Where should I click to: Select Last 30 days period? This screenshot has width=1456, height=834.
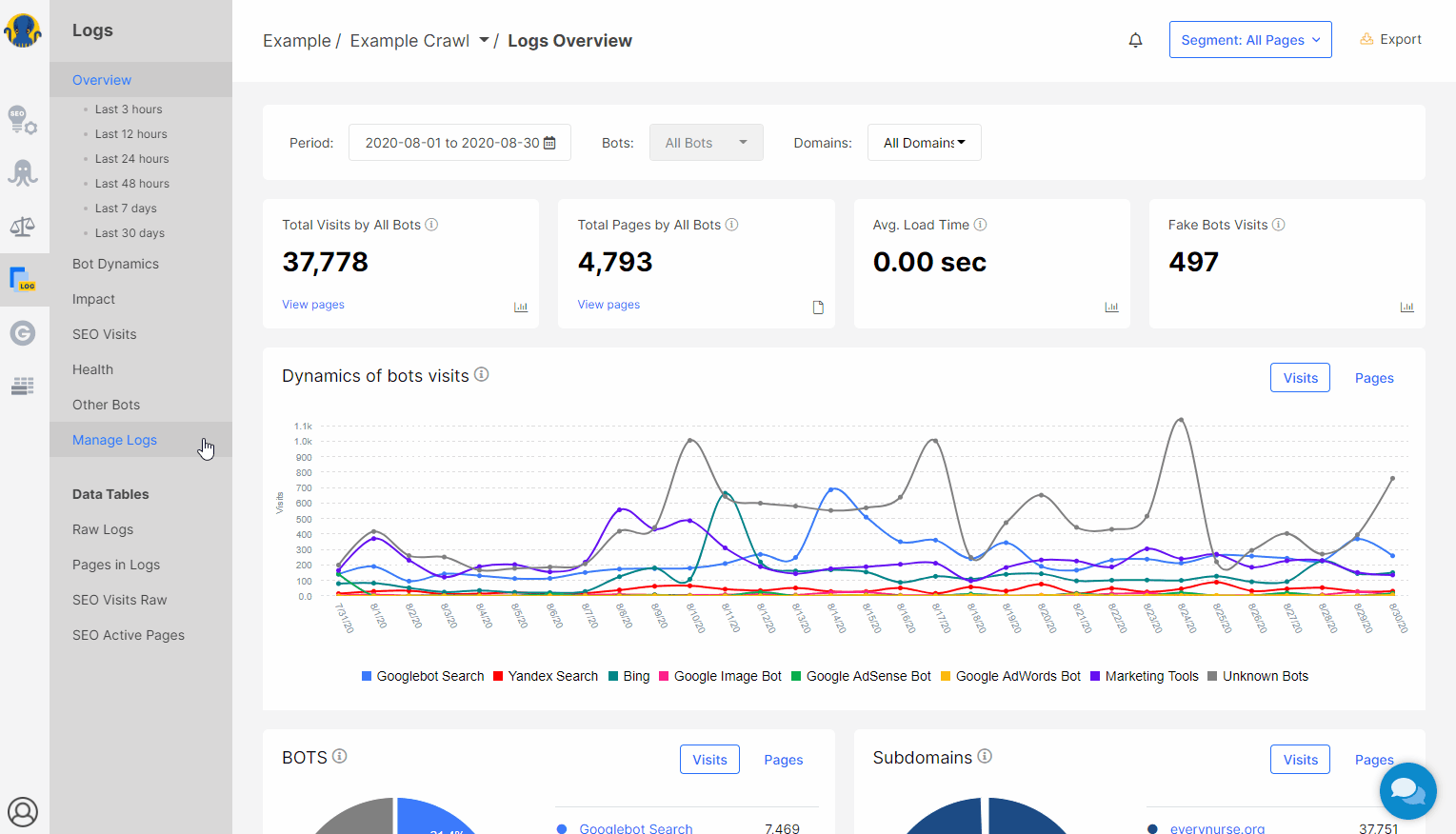point(130,233)
